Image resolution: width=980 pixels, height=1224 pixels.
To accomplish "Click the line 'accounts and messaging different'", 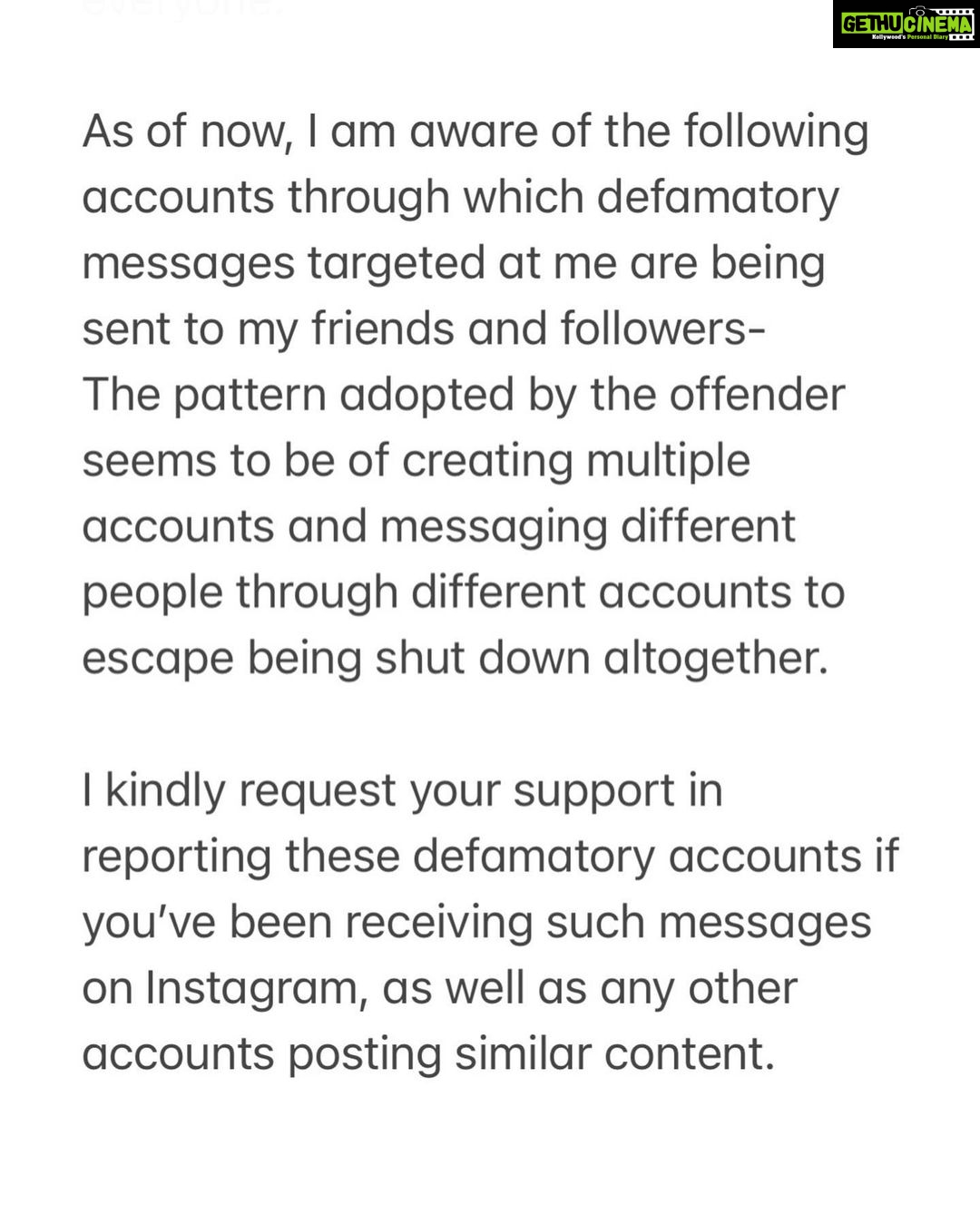I will pos(438,526).
